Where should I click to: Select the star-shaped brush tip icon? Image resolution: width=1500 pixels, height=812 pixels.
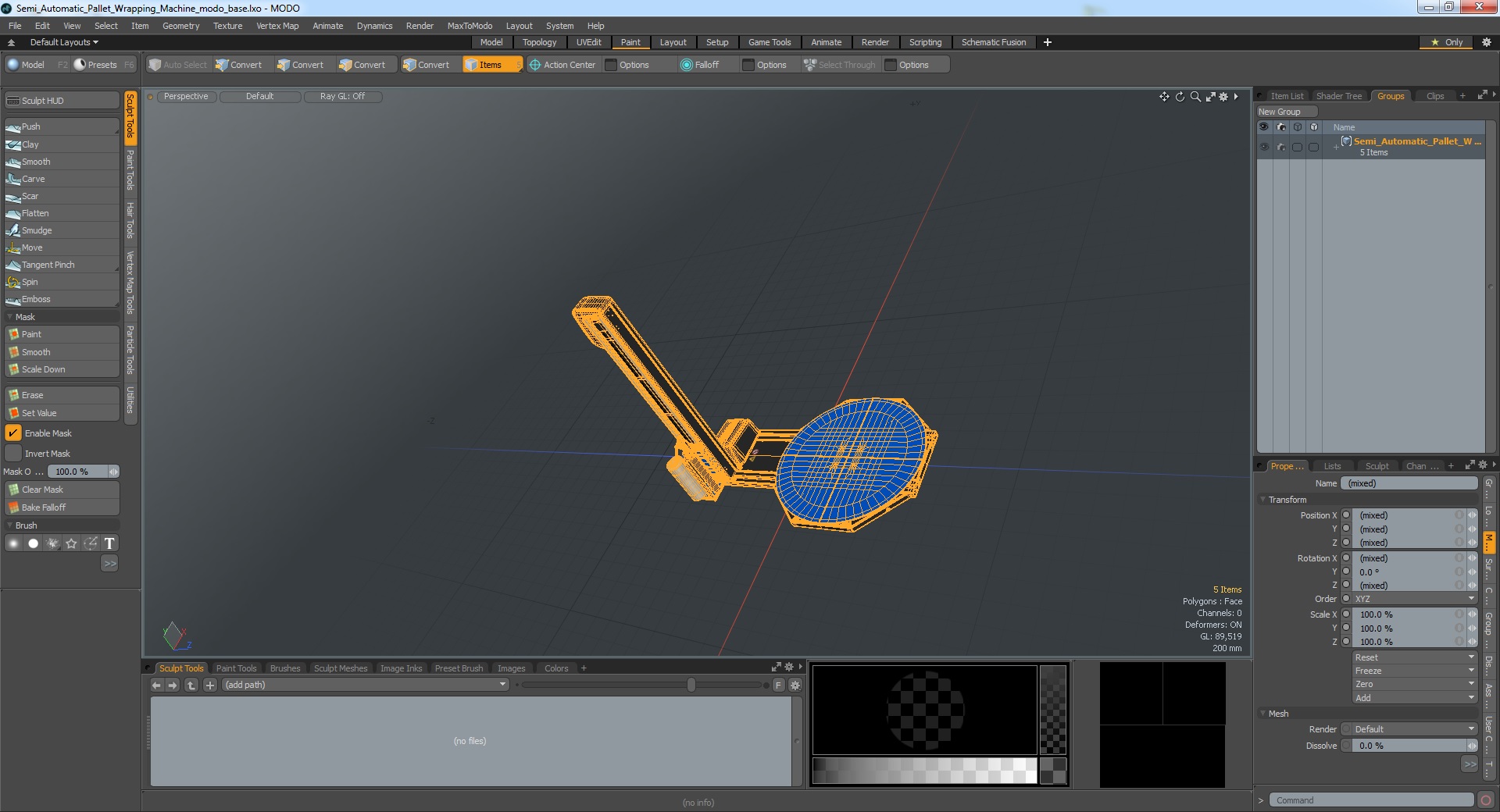coord(72,543)
